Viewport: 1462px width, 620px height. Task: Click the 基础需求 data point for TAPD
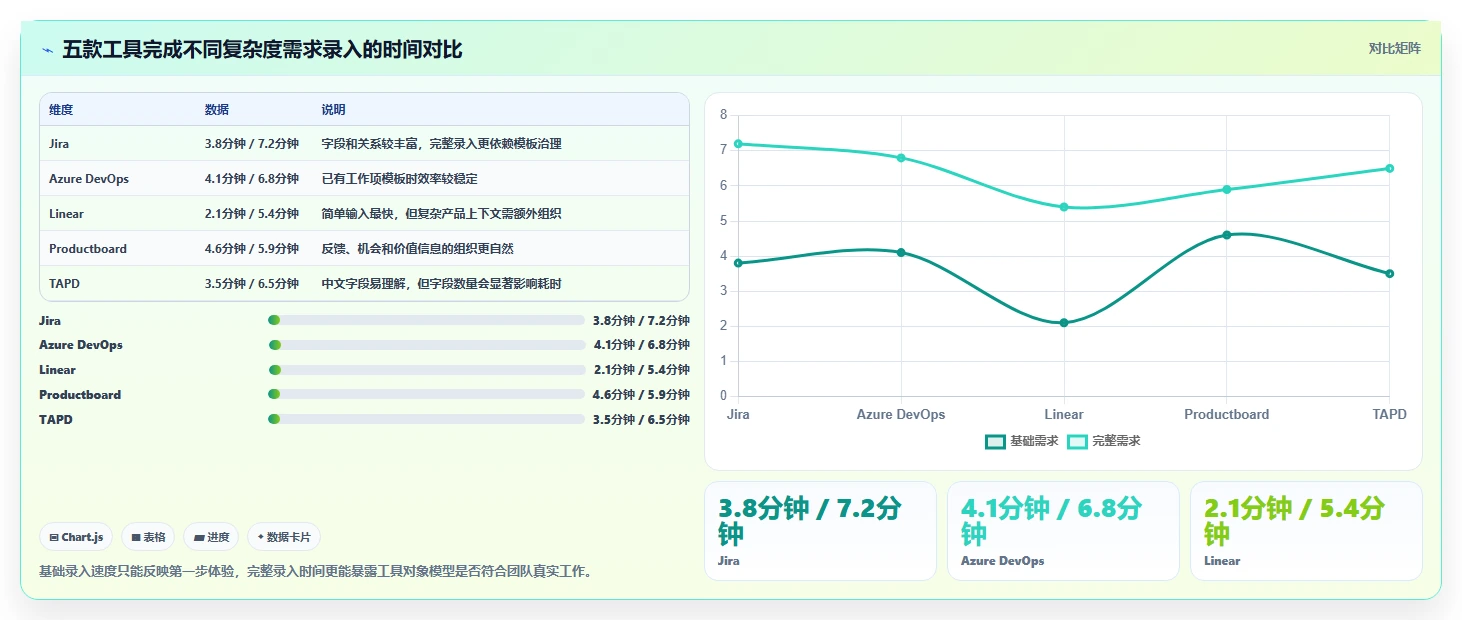[1390, 274]
